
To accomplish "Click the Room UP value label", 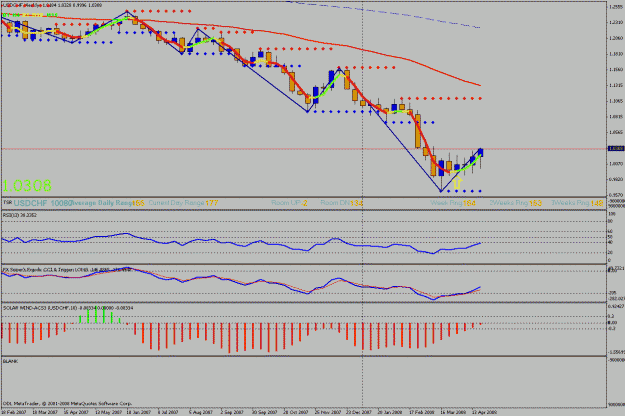I will pos(289,203).
